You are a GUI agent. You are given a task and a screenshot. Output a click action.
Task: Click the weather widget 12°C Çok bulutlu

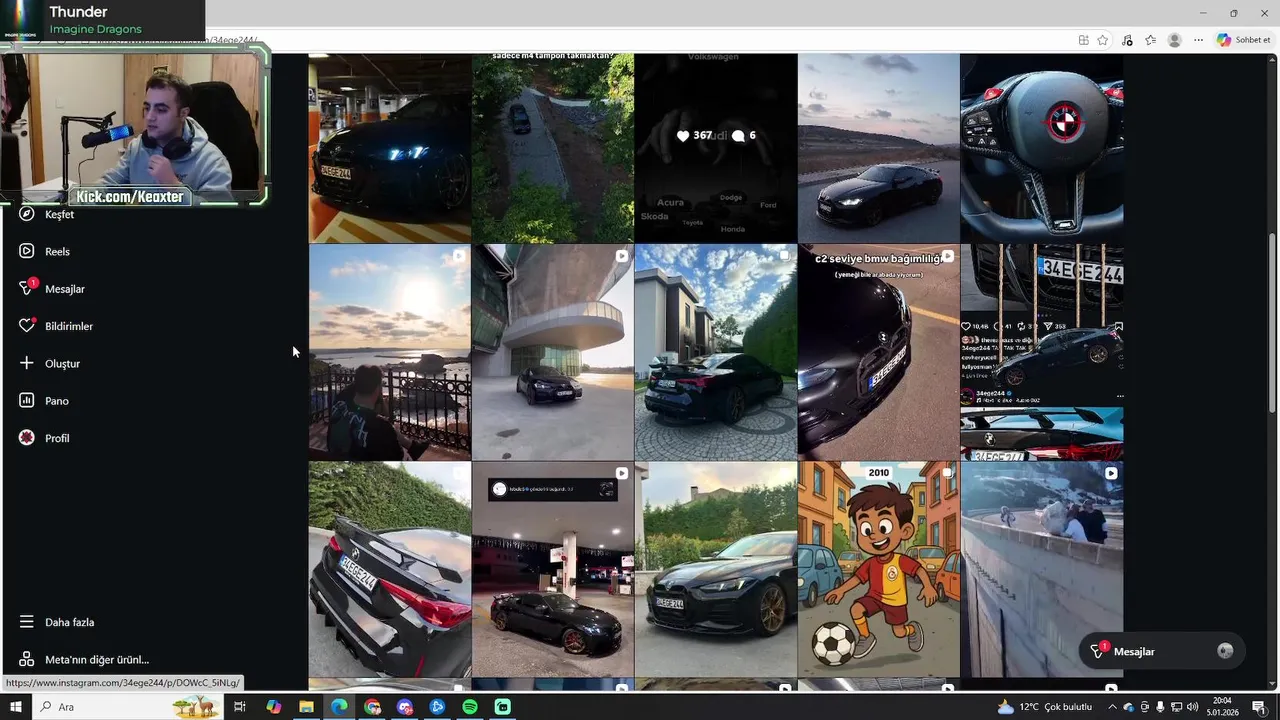pos(1045,707)
